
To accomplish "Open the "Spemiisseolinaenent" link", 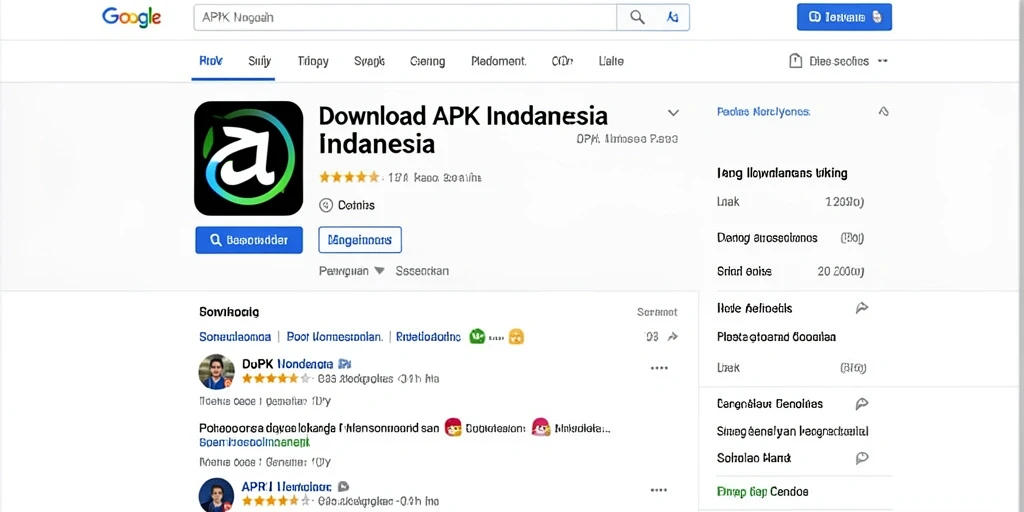I will click(x=254, y=442).
